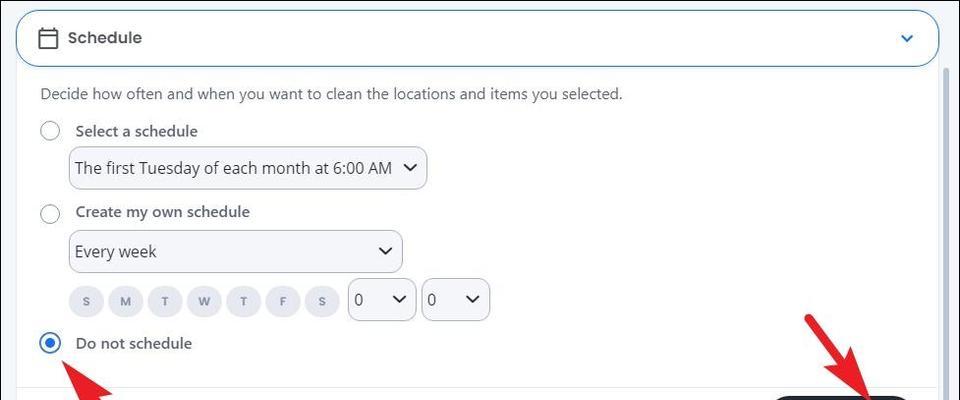Open the minute dropdown showing 0
The height and width of the screenshot is (400, 960).
[456, 300]
